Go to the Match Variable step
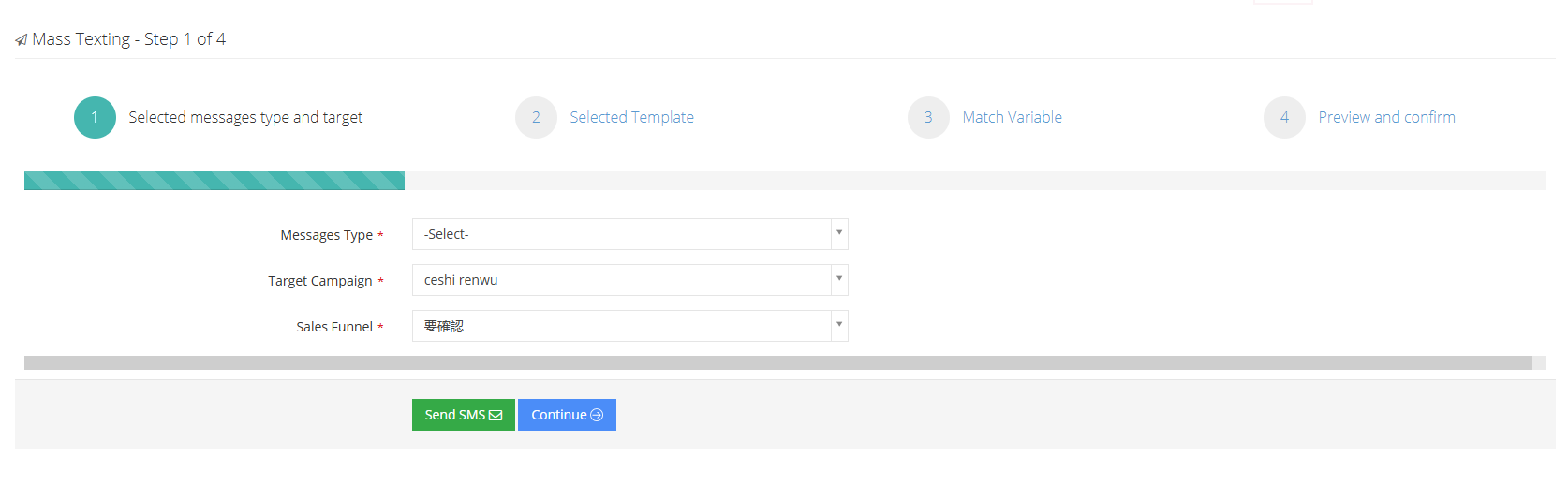Image resolution: width=1568 pixels, height=485 pixels. pyautogui.click(x=1012, y=117)
